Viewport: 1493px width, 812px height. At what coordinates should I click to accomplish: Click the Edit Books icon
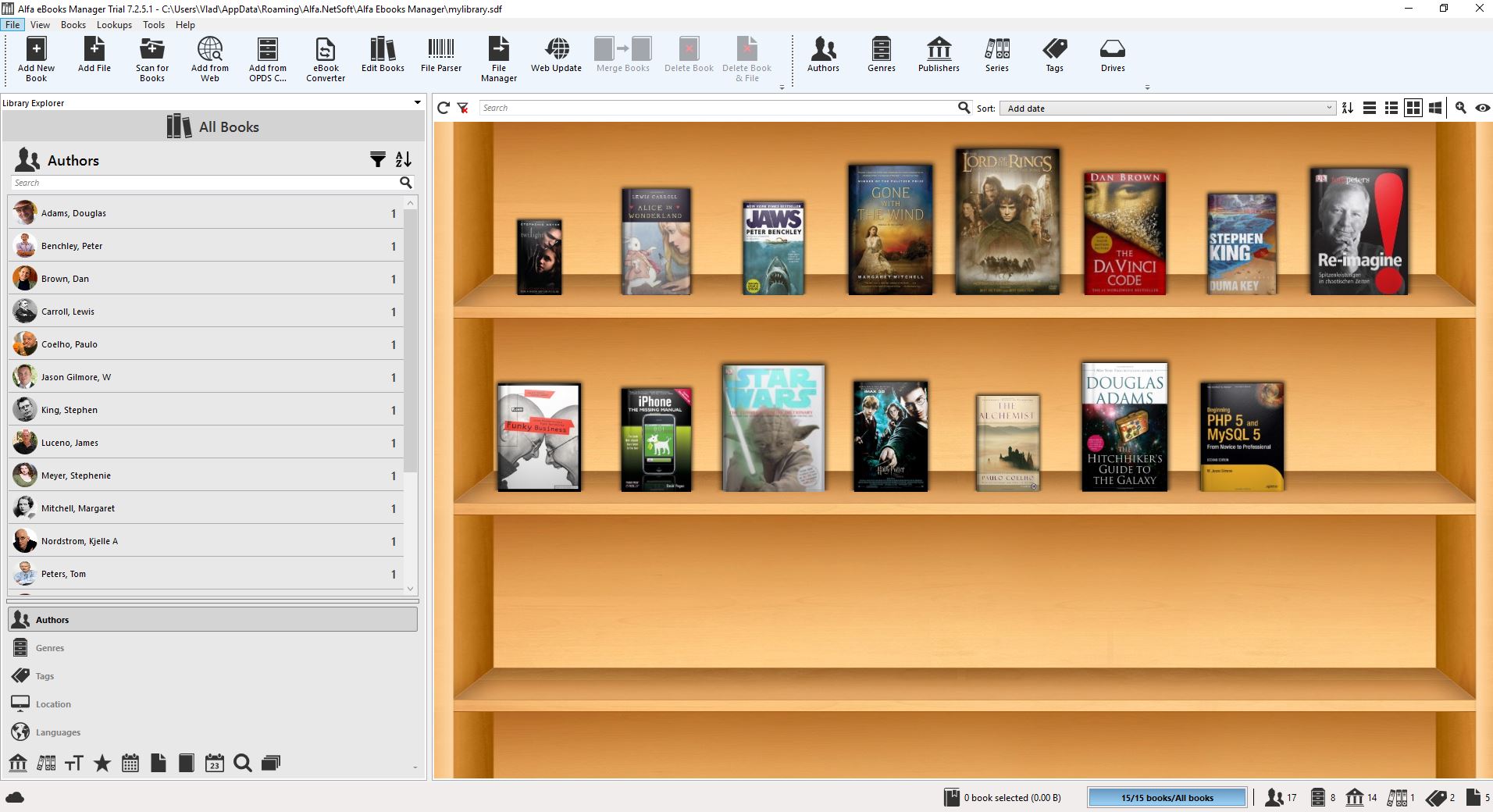pos(383,55)
